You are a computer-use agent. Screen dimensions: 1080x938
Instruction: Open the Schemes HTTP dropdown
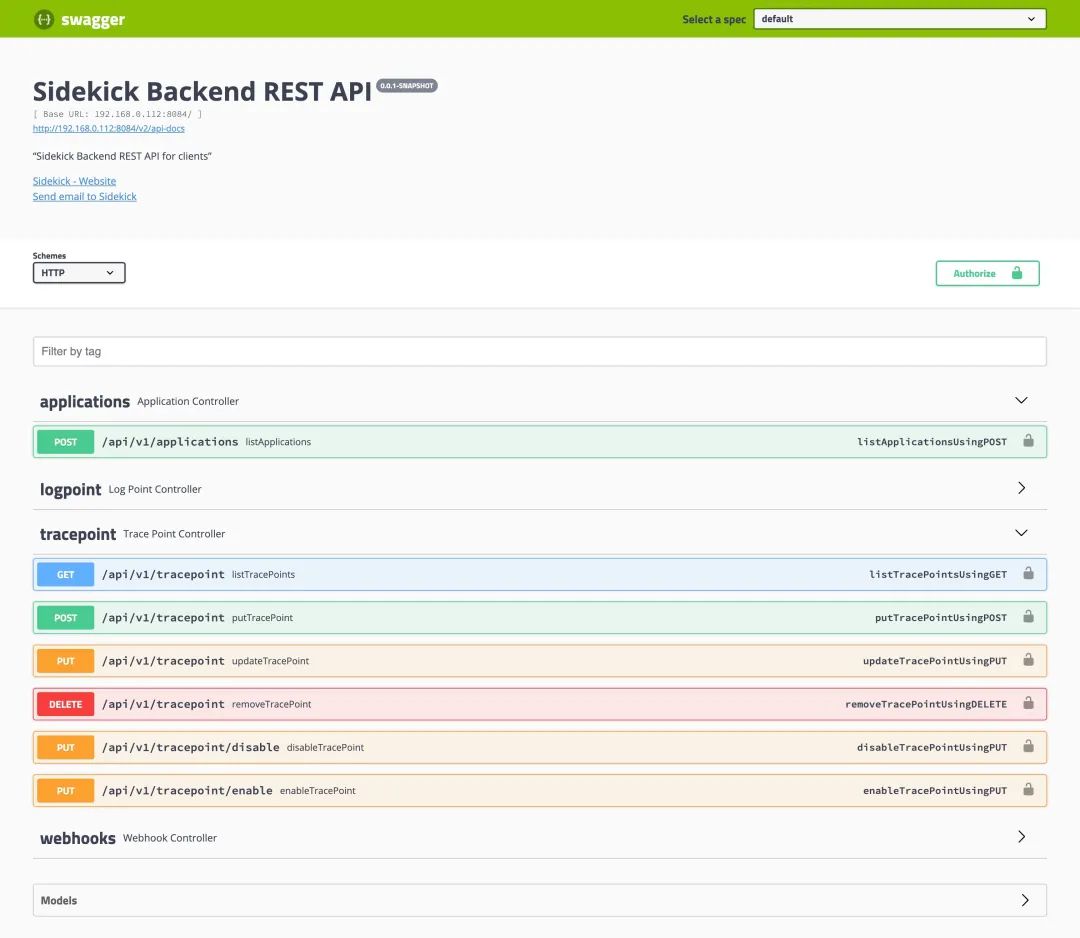79,273
